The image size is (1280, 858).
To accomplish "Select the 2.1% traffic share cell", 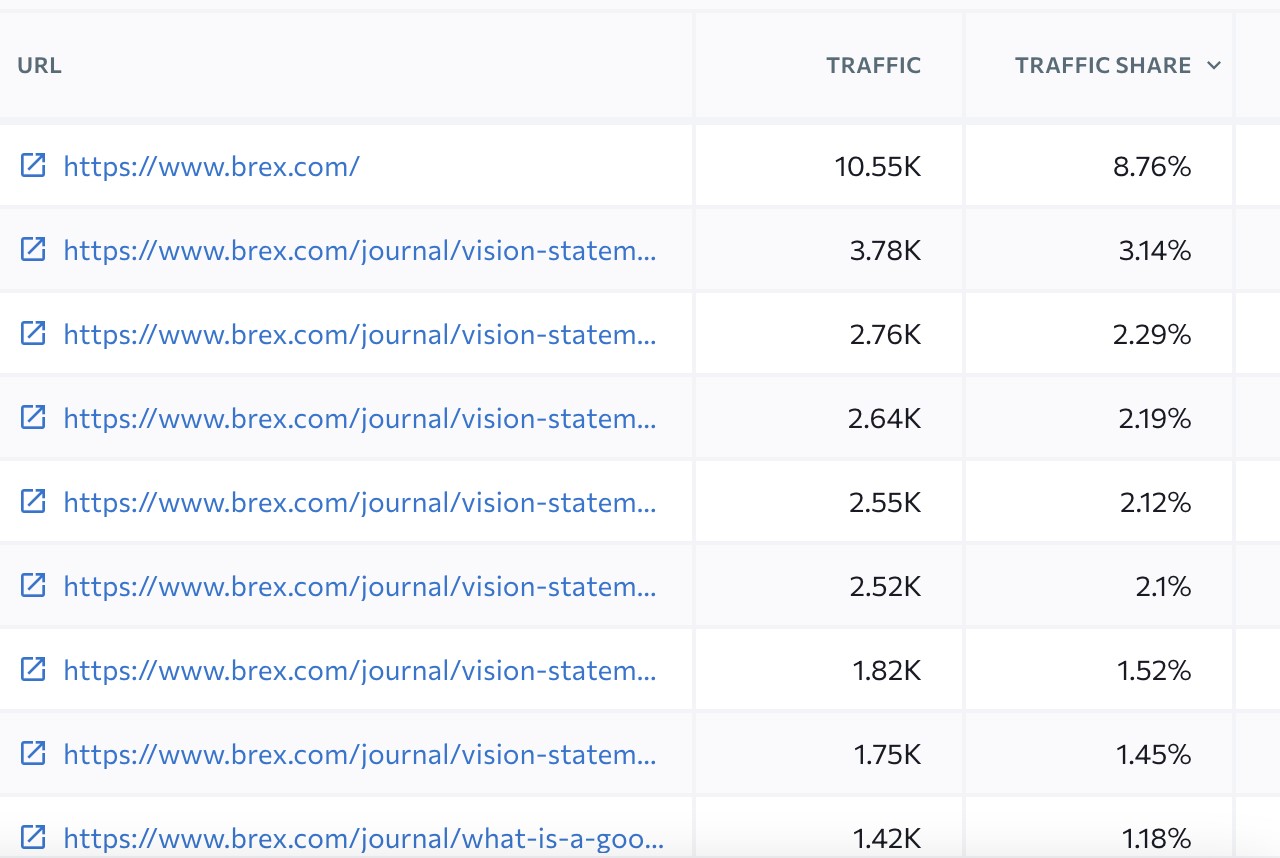I will (1163, 586).
